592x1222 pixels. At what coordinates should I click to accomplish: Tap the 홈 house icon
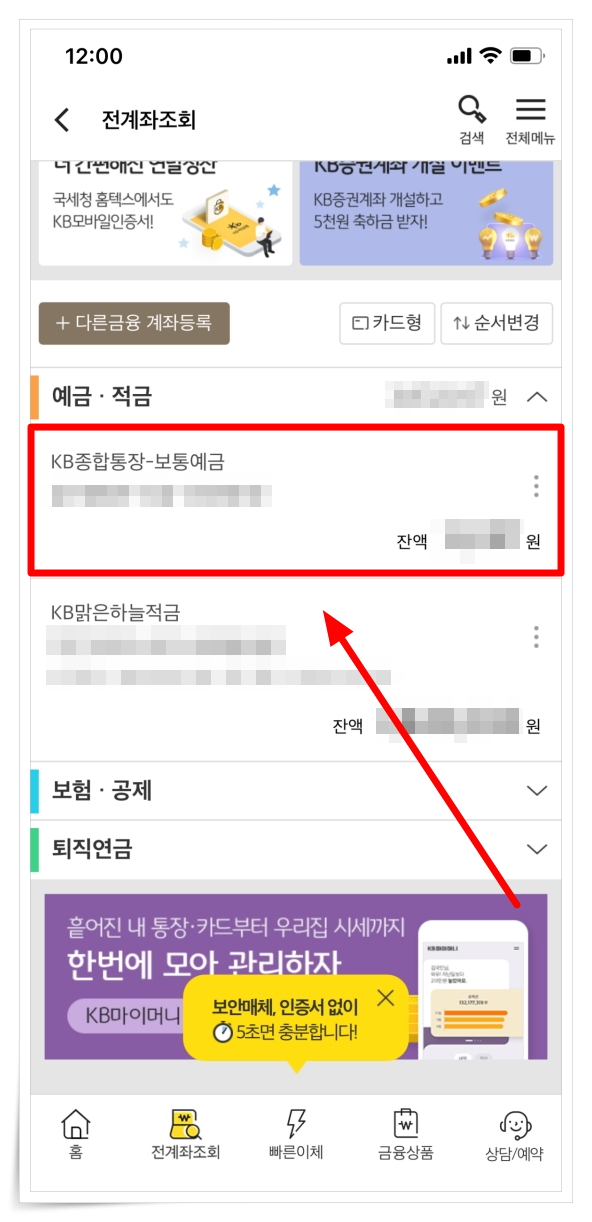[x=76, y=1124]
